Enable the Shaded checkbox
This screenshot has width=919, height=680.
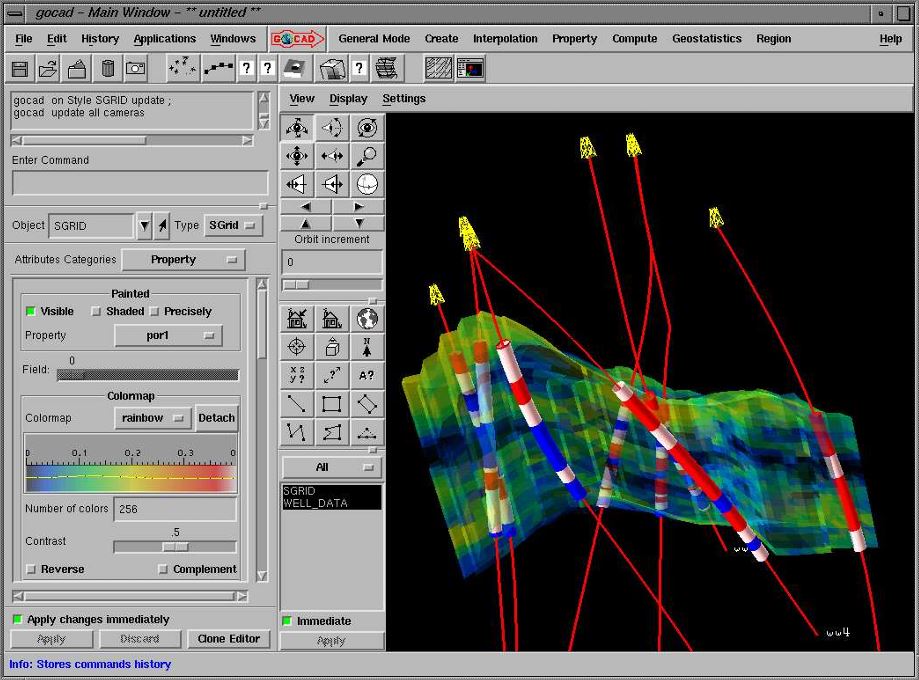[96, 311]
